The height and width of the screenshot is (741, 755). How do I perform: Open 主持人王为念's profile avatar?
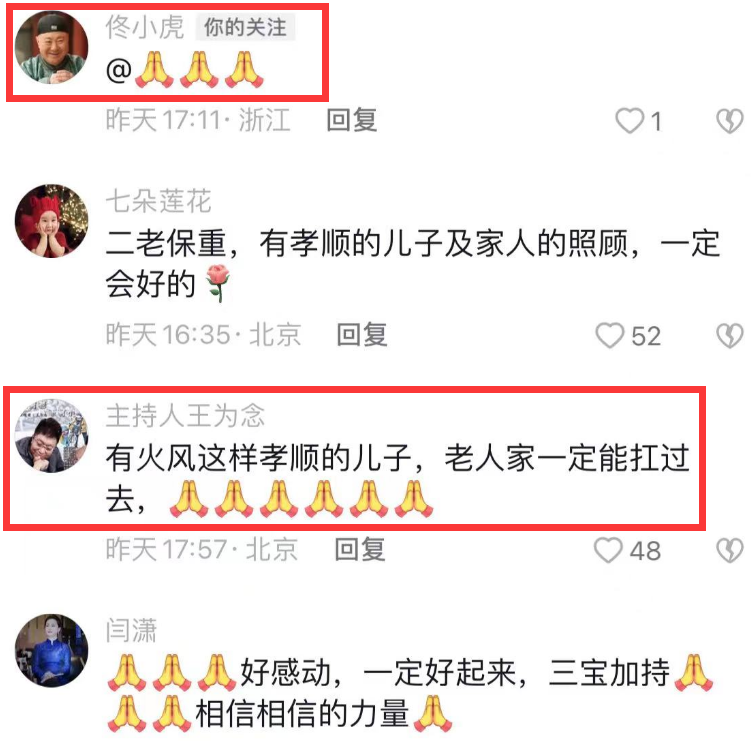tap(52, 435)
